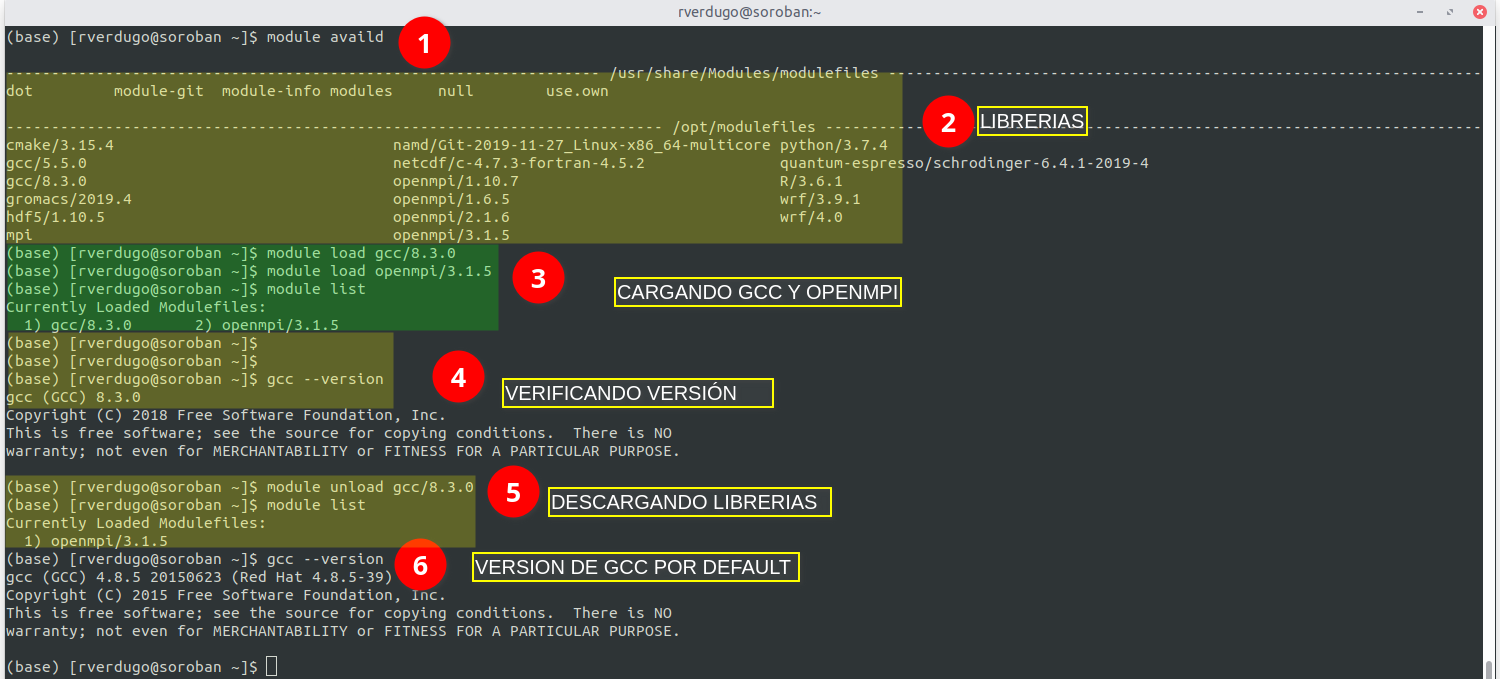Screen dimensions: 1500x679
Task: Click the LIBRERIAS label box
Action: [x=1031, y=121]
